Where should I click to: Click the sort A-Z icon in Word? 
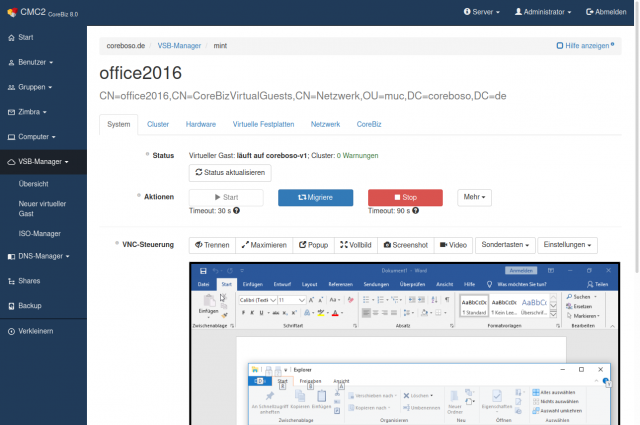(x=434, y=300)
